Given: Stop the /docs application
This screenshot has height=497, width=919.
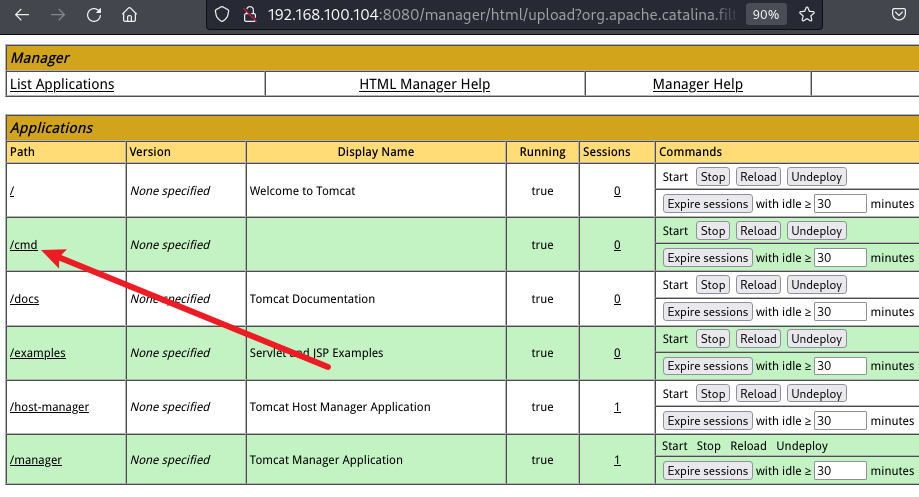Looking at the screenshot, I should (x=712, y=285).
